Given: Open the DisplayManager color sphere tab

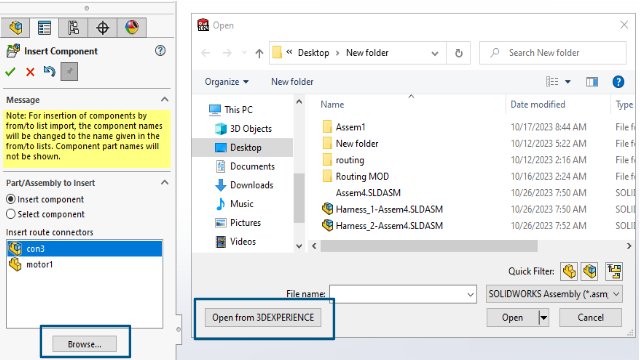Looking at the screenshot, I should (131, 28).
